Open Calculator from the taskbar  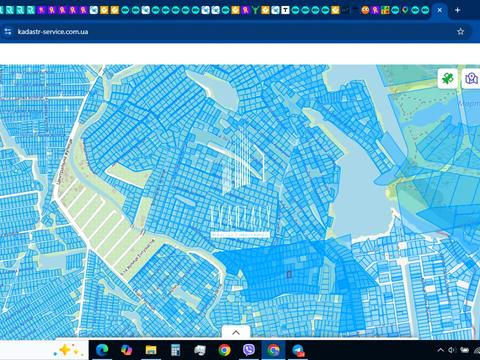175,350
